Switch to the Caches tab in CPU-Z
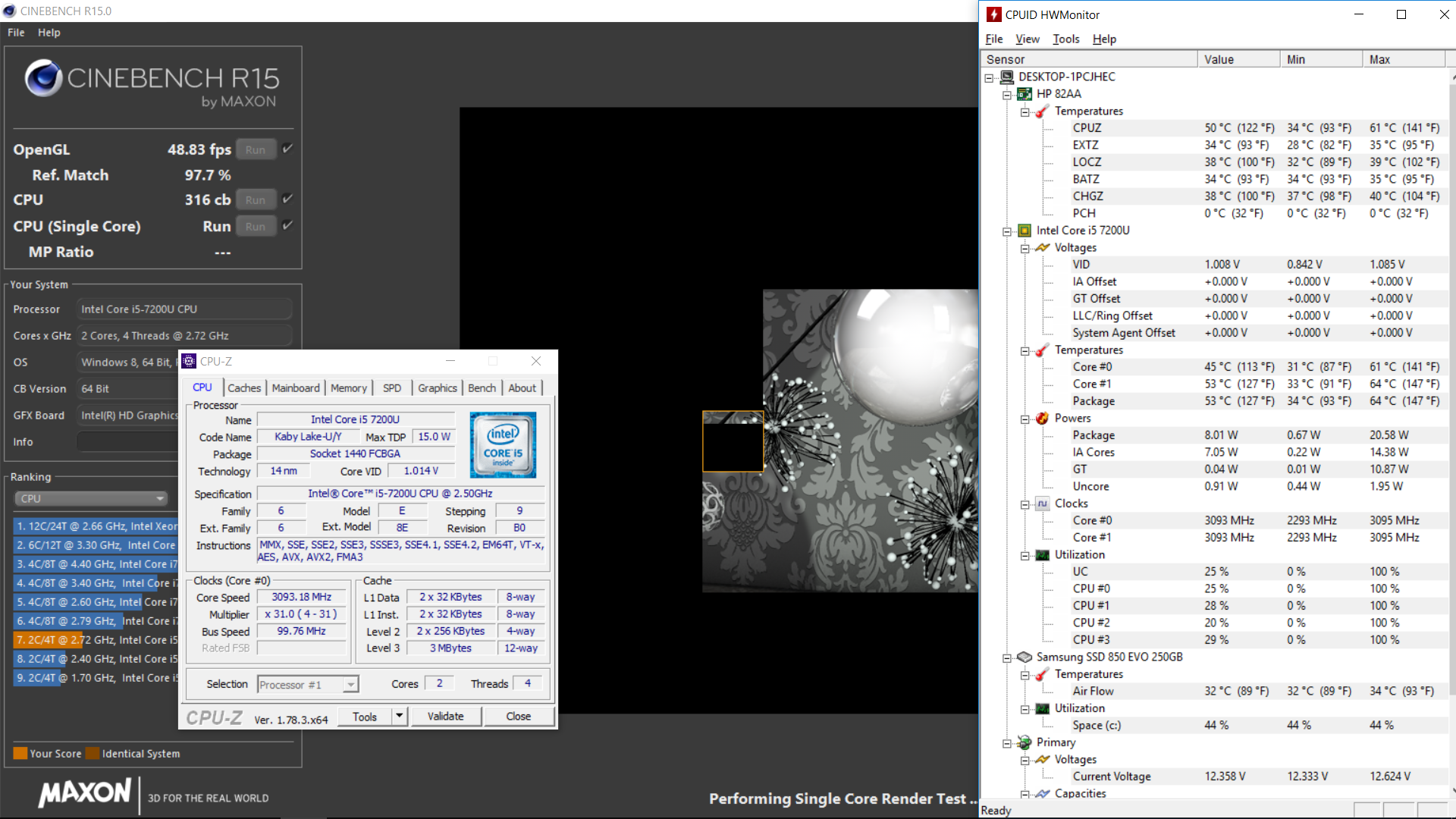Screen dimensions: 1456x819 (x=244, y=388)
